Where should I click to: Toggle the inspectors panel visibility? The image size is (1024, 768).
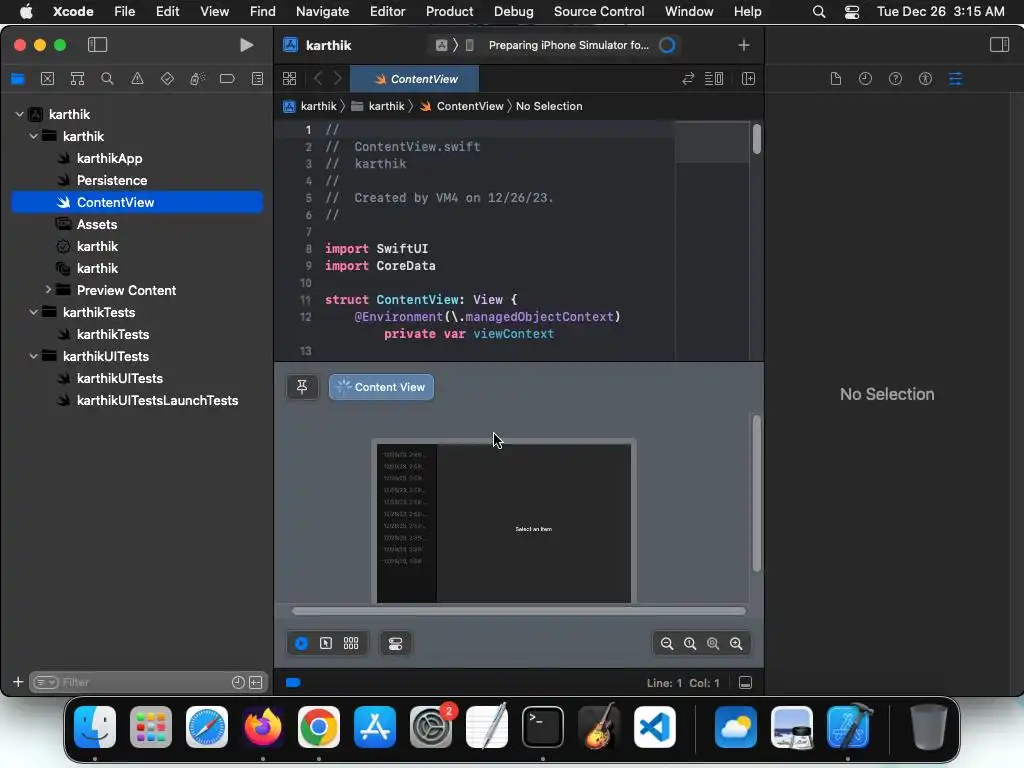pos(999,44)
